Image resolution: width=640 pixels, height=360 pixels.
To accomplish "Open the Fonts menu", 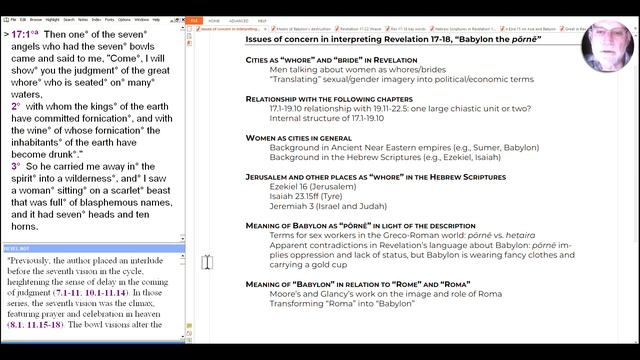I will pyautogui.click(x=109, y=20).
